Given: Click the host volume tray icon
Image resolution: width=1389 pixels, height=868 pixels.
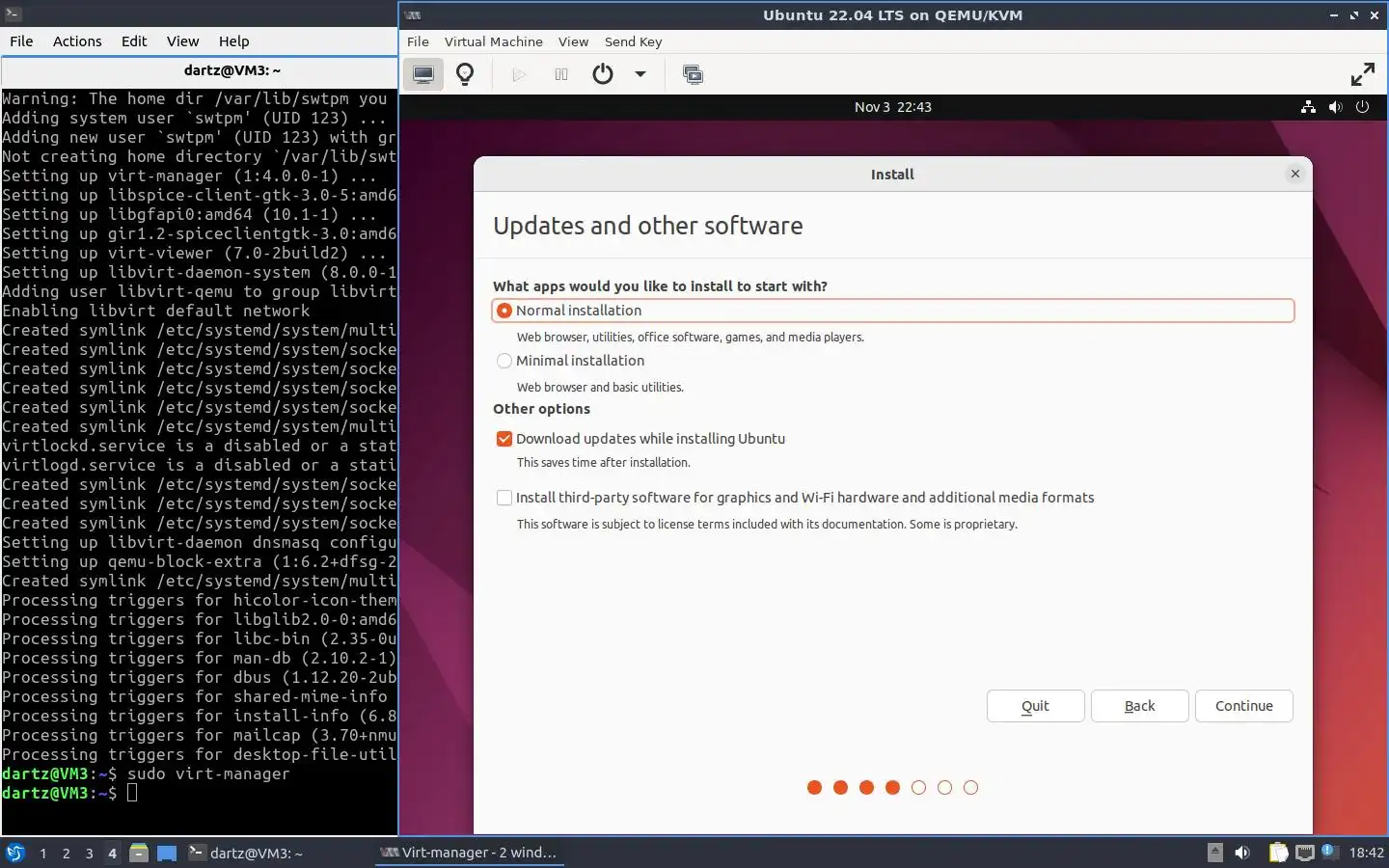Looking at the screenshot, I should pos(1242,853).
